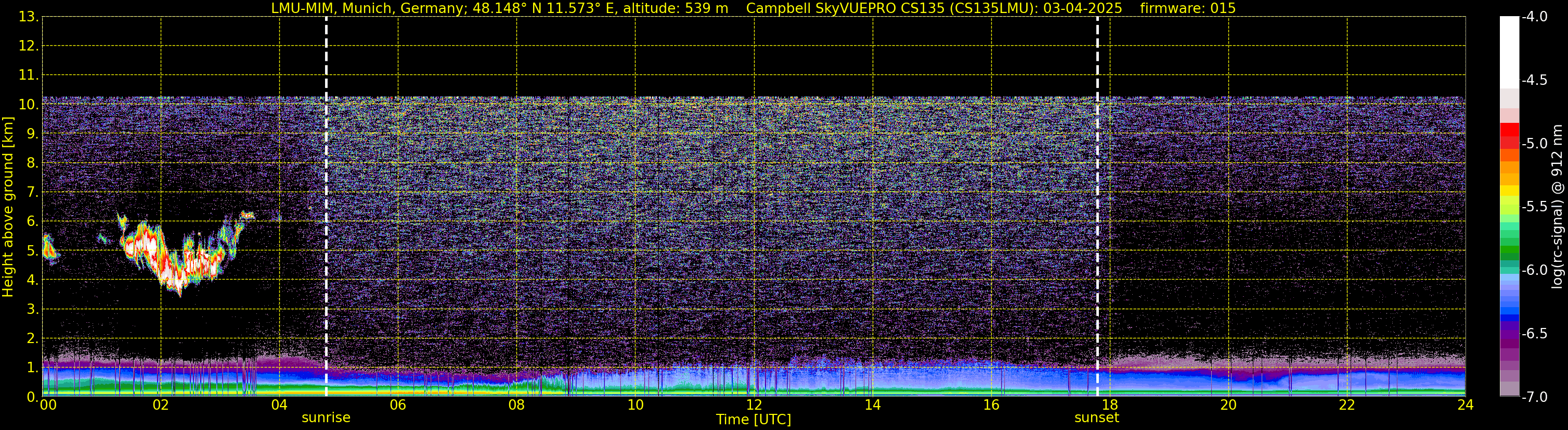Click the '12.' height axis tick label
The image size is (1568, 430).
tap(29, 46)
